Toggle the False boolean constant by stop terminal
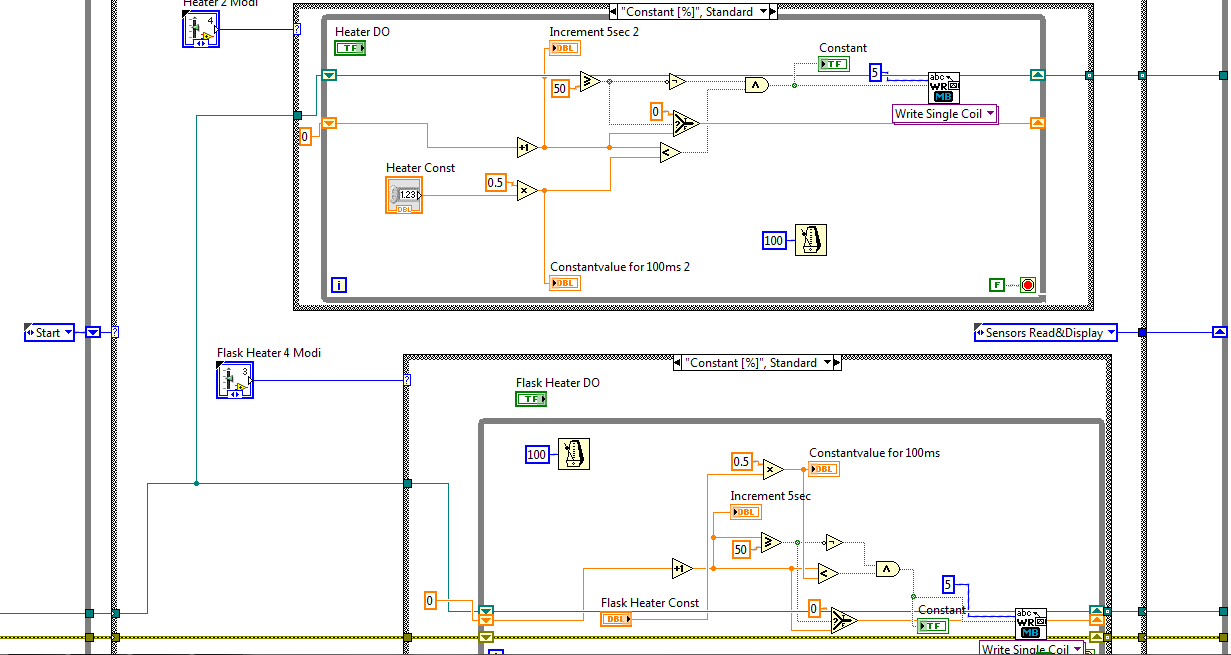Image resolution: width=1231 pixels, height=655 pixels. (996, 285)
